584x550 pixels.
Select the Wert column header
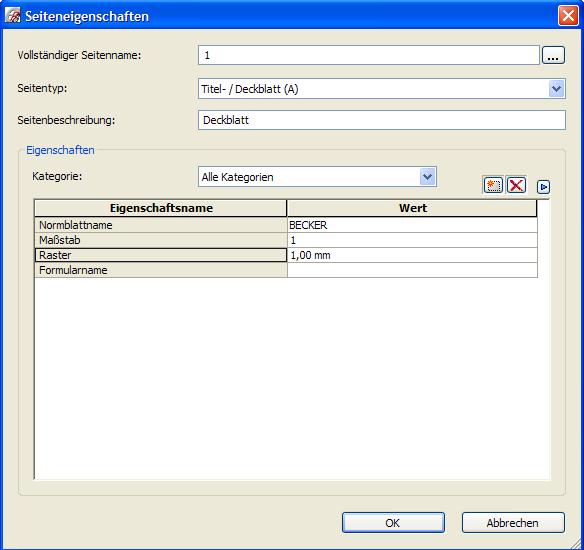(x=412, y=208)
